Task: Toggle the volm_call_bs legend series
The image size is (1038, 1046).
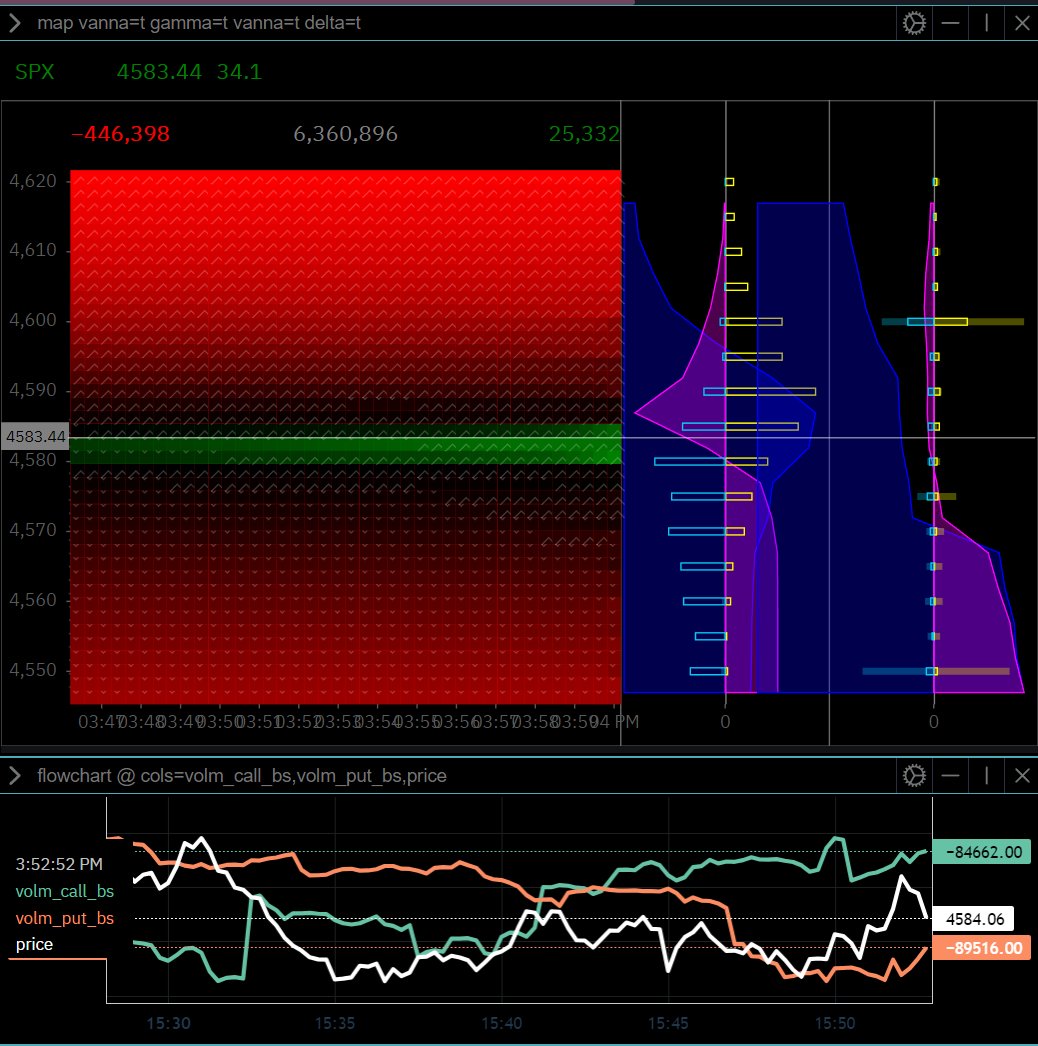Action: pyautogui.click(x=65, y=891)
